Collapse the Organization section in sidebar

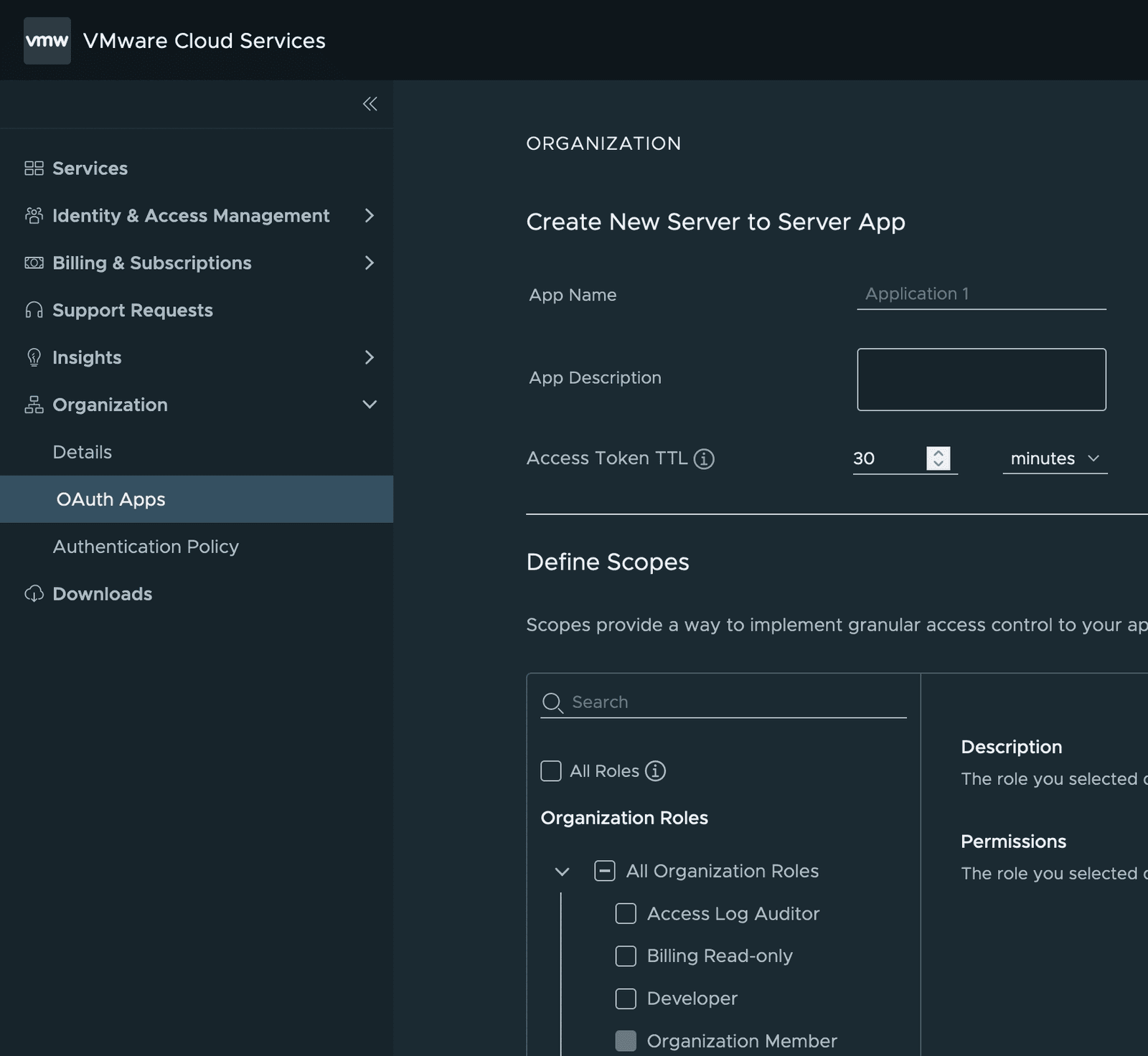click(370, 405)
